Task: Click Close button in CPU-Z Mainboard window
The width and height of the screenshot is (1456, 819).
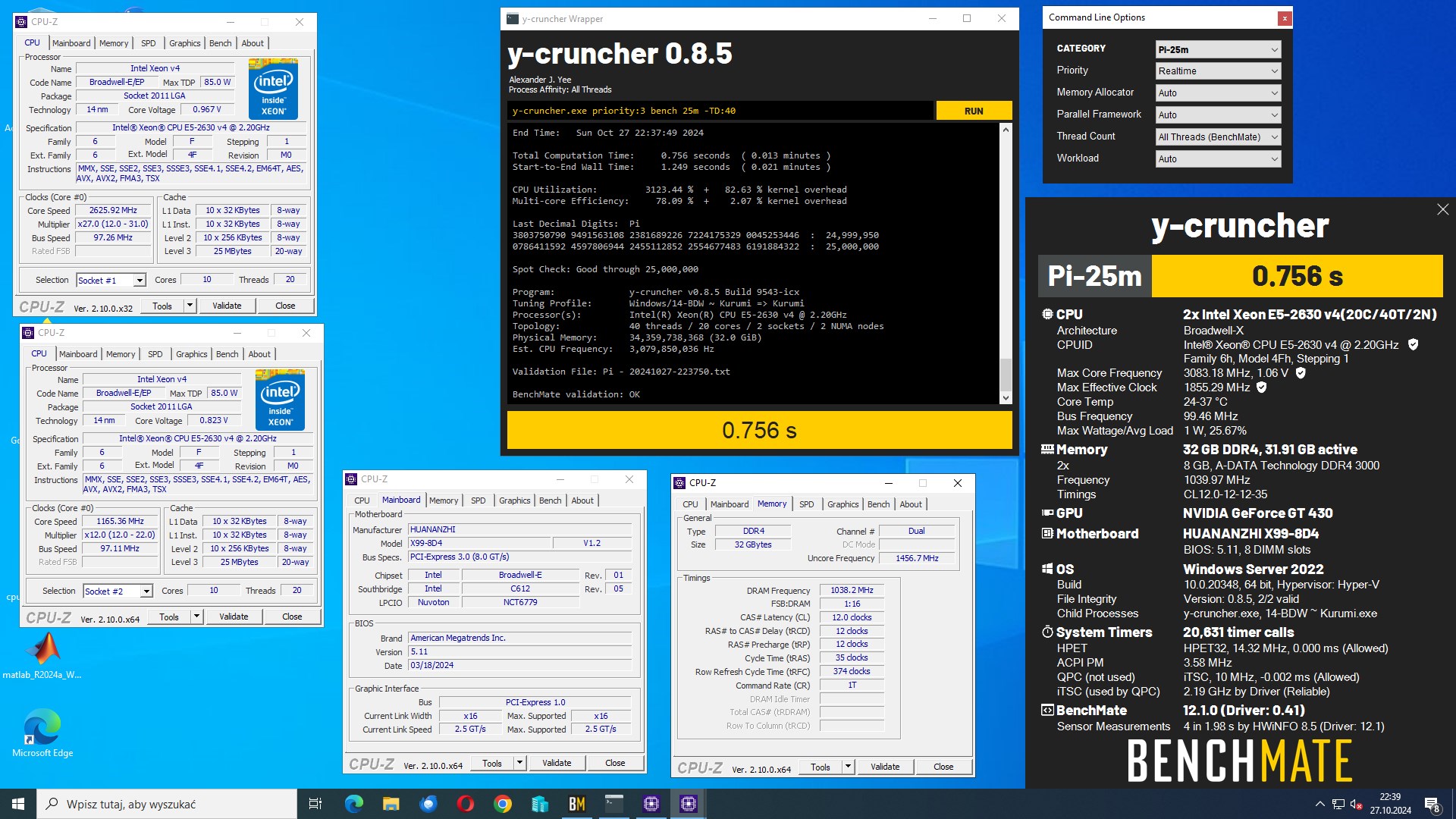Action: 615,763
